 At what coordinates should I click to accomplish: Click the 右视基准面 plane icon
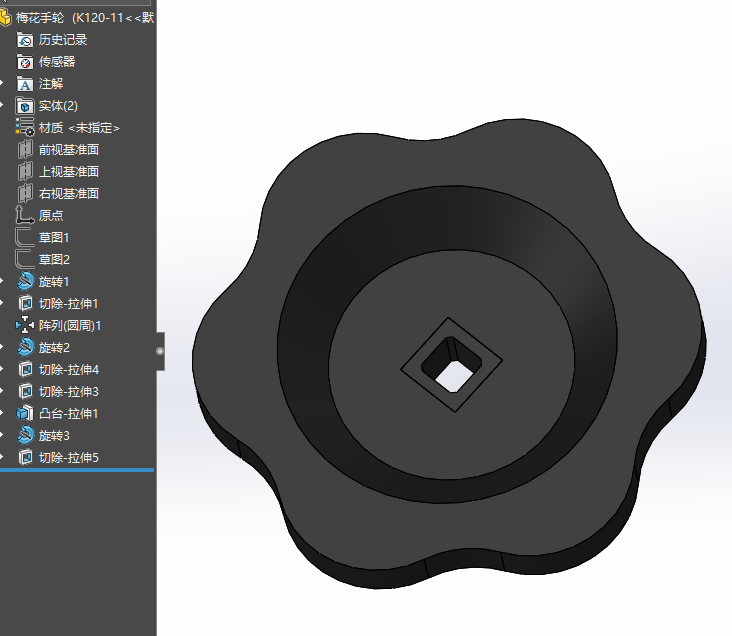(x=25, y=194)
